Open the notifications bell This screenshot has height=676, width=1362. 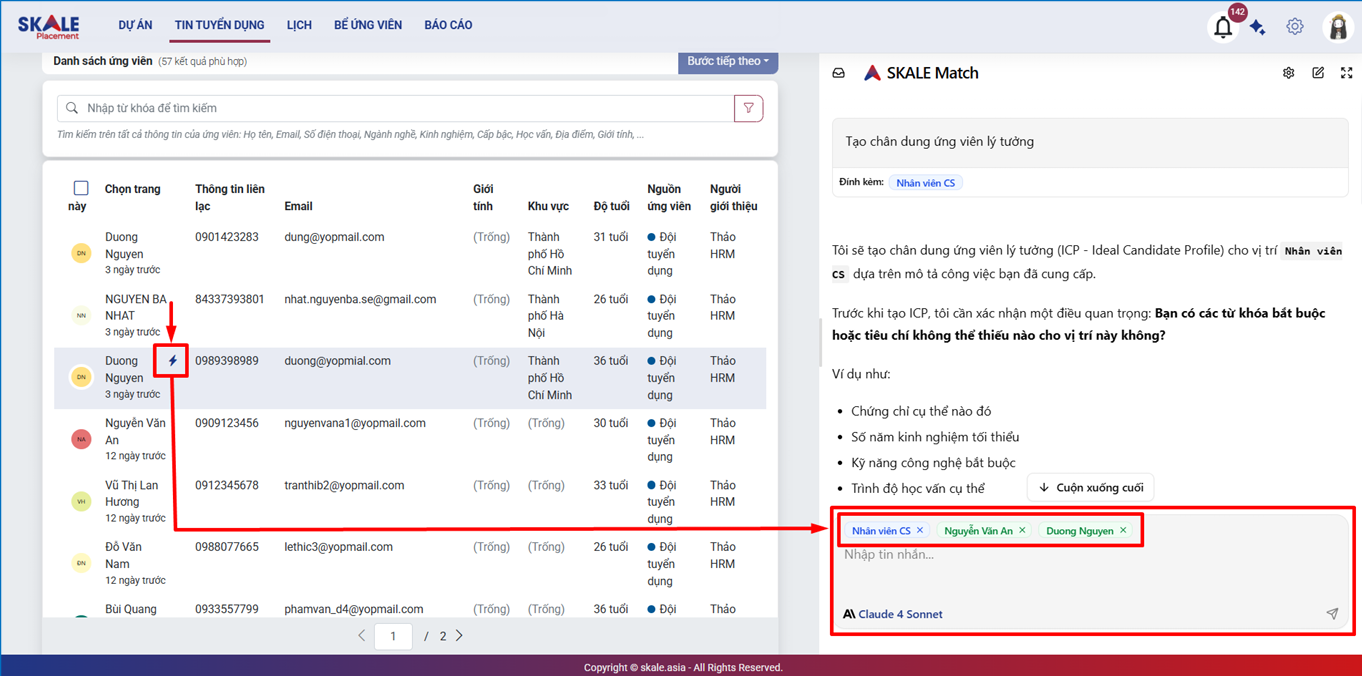(x=1223, y=27)
